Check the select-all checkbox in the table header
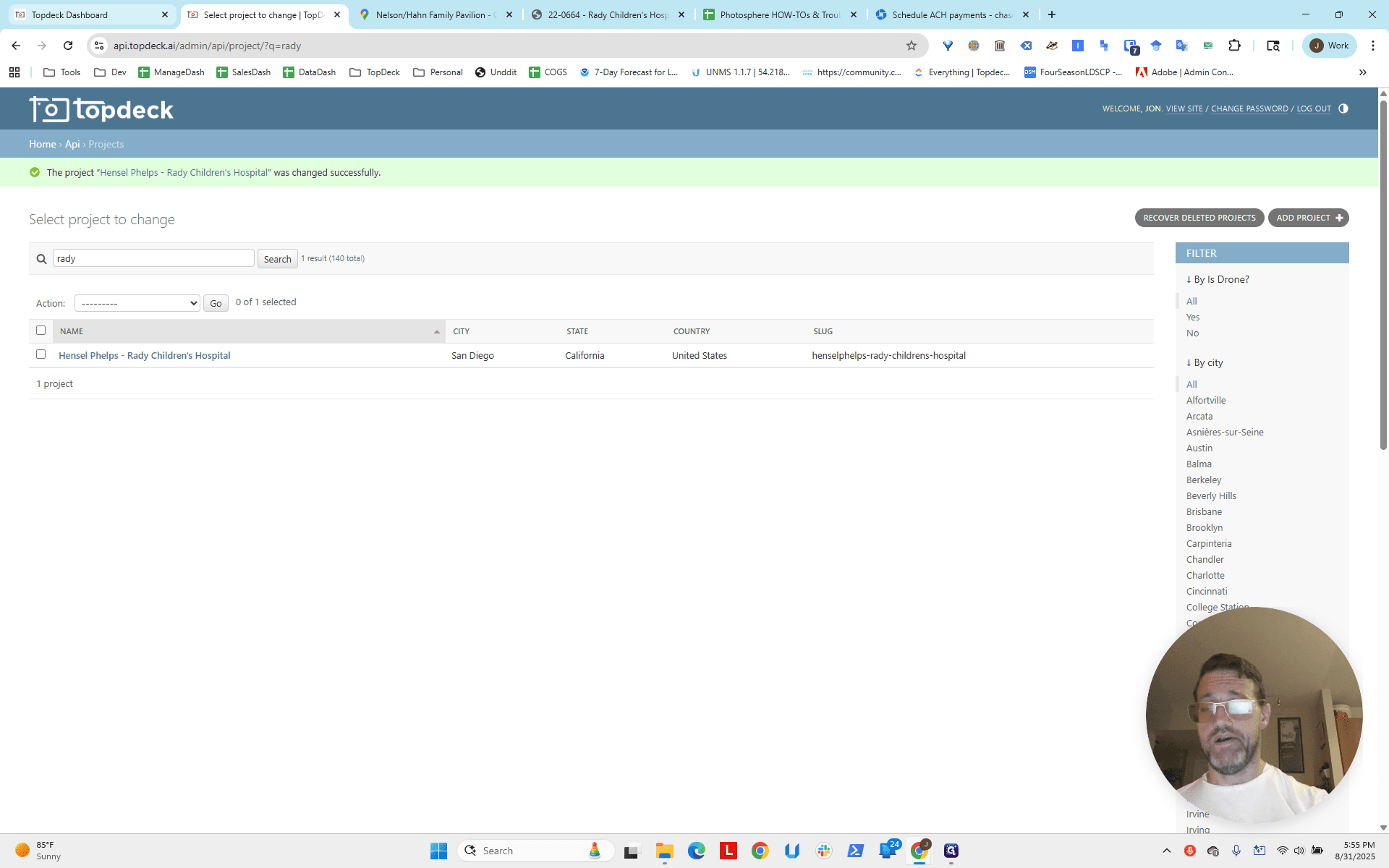This screenshot has height=868, width=1389. [41, 331]
